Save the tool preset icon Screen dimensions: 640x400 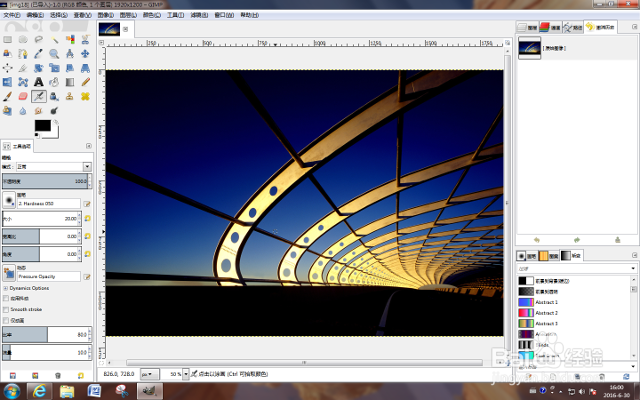coord(13,376)
